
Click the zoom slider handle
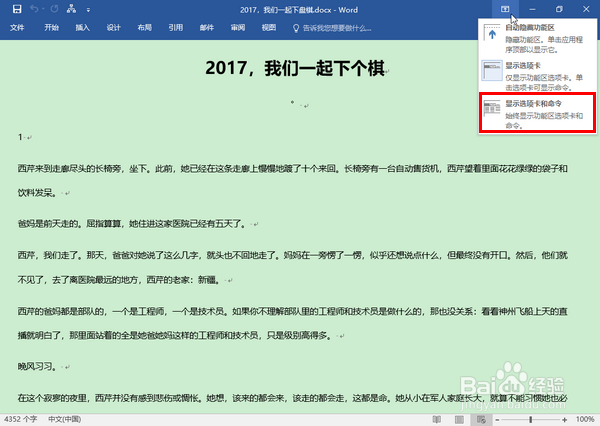point(531,420)
